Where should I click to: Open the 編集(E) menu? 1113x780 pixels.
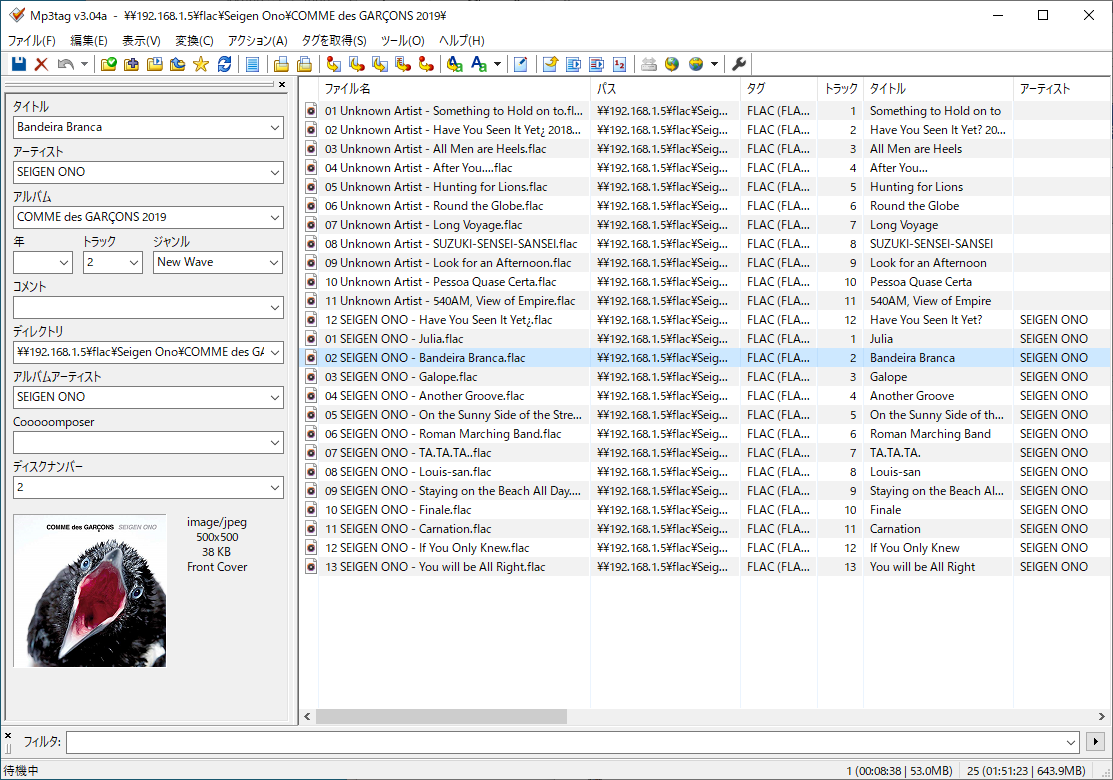tap(89, 40)
